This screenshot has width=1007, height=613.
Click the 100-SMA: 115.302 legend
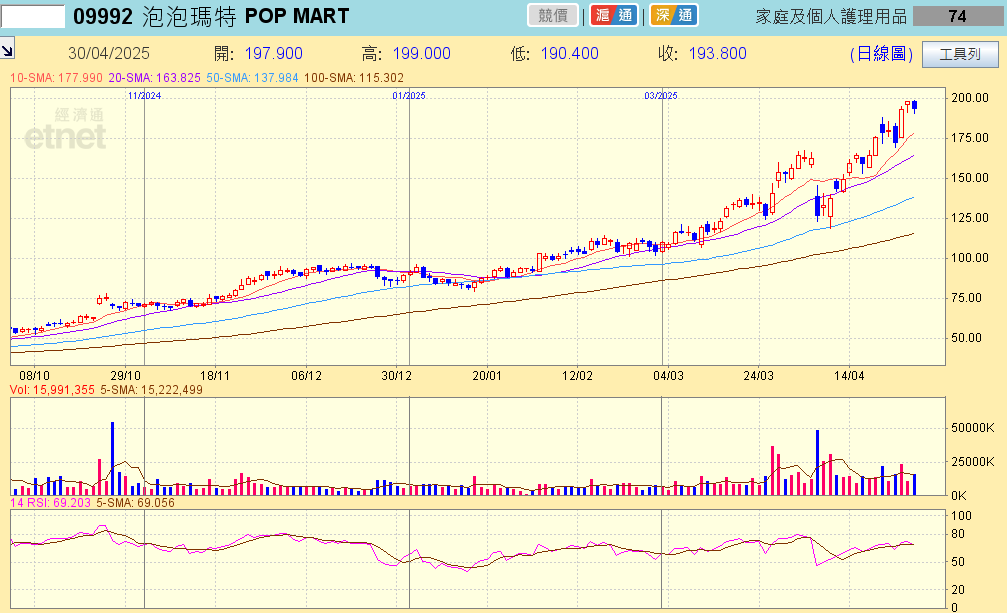pos(354,78)
